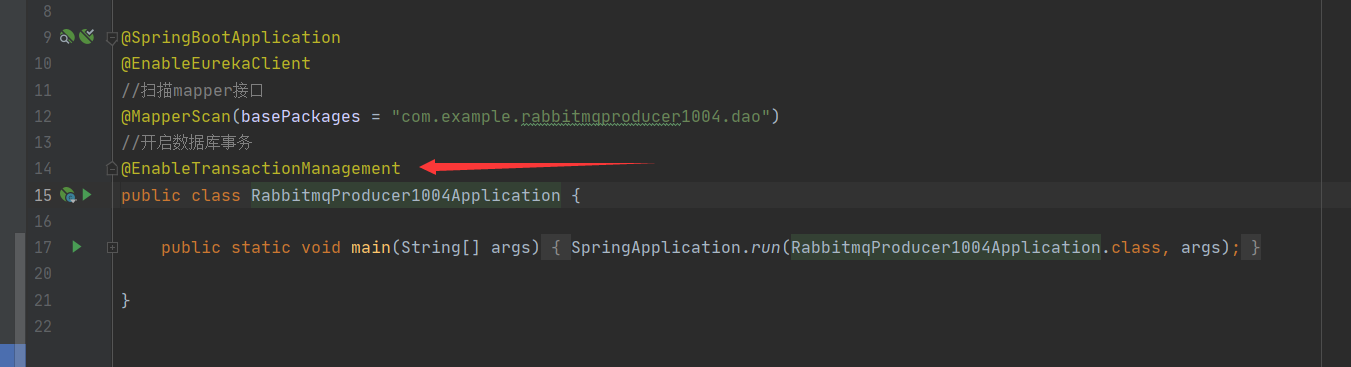Run the main method via line 17's green arrow

77,246
